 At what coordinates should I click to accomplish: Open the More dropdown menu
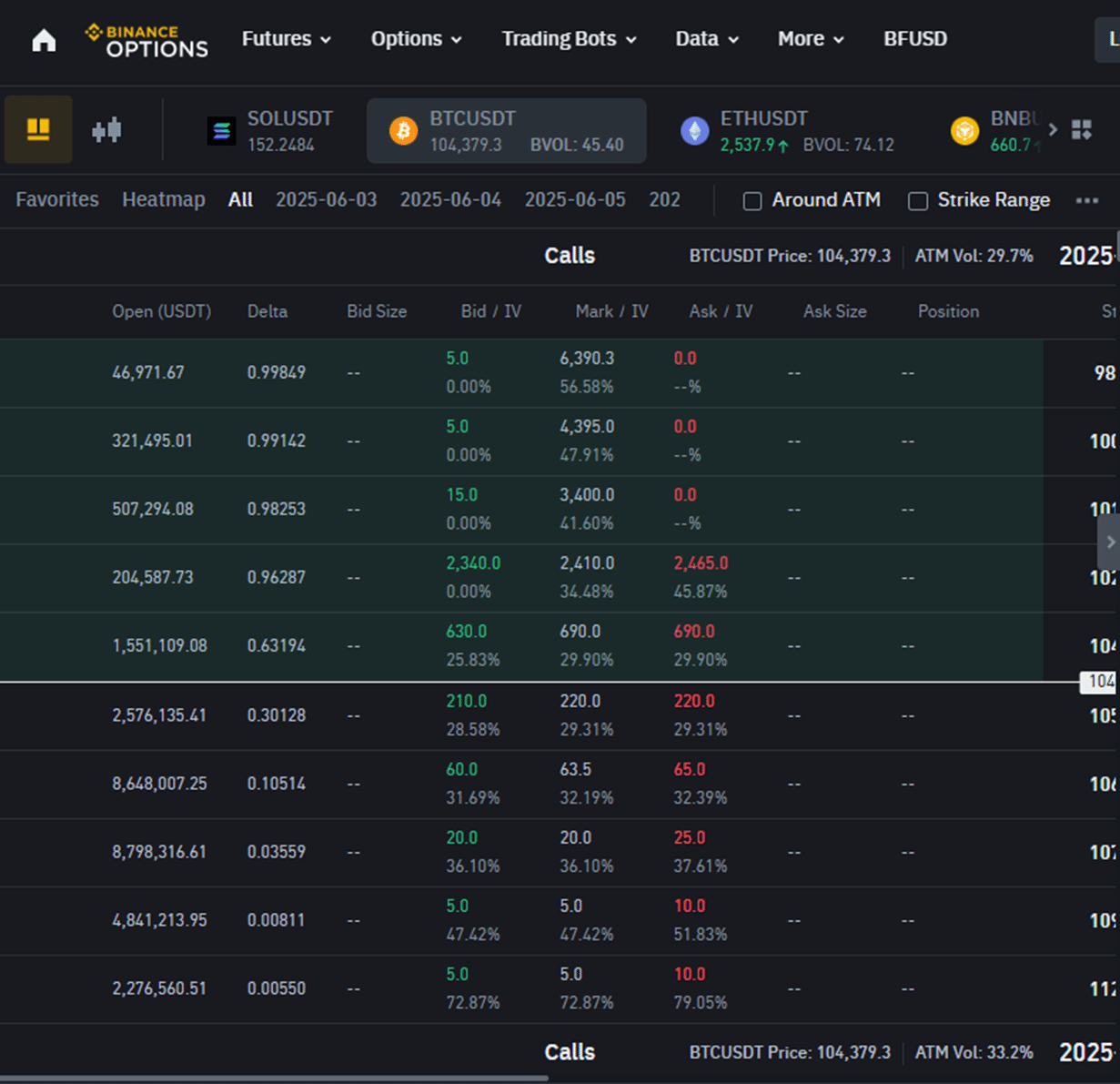(x=811, y=39)
